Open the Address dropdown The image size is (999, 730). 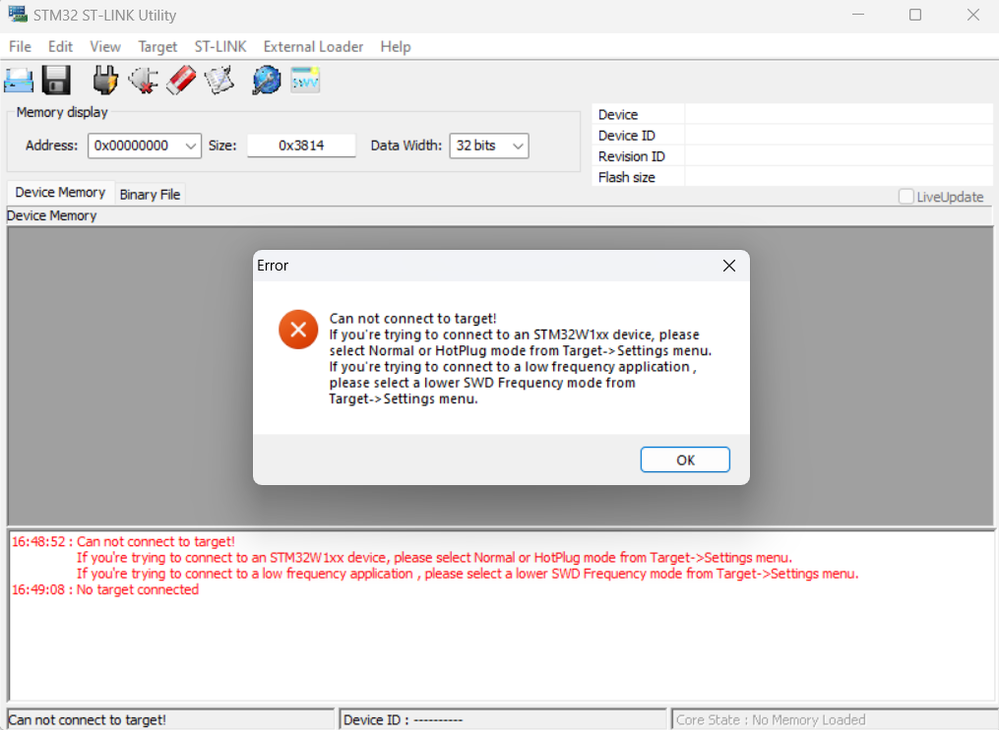point(190,145)
